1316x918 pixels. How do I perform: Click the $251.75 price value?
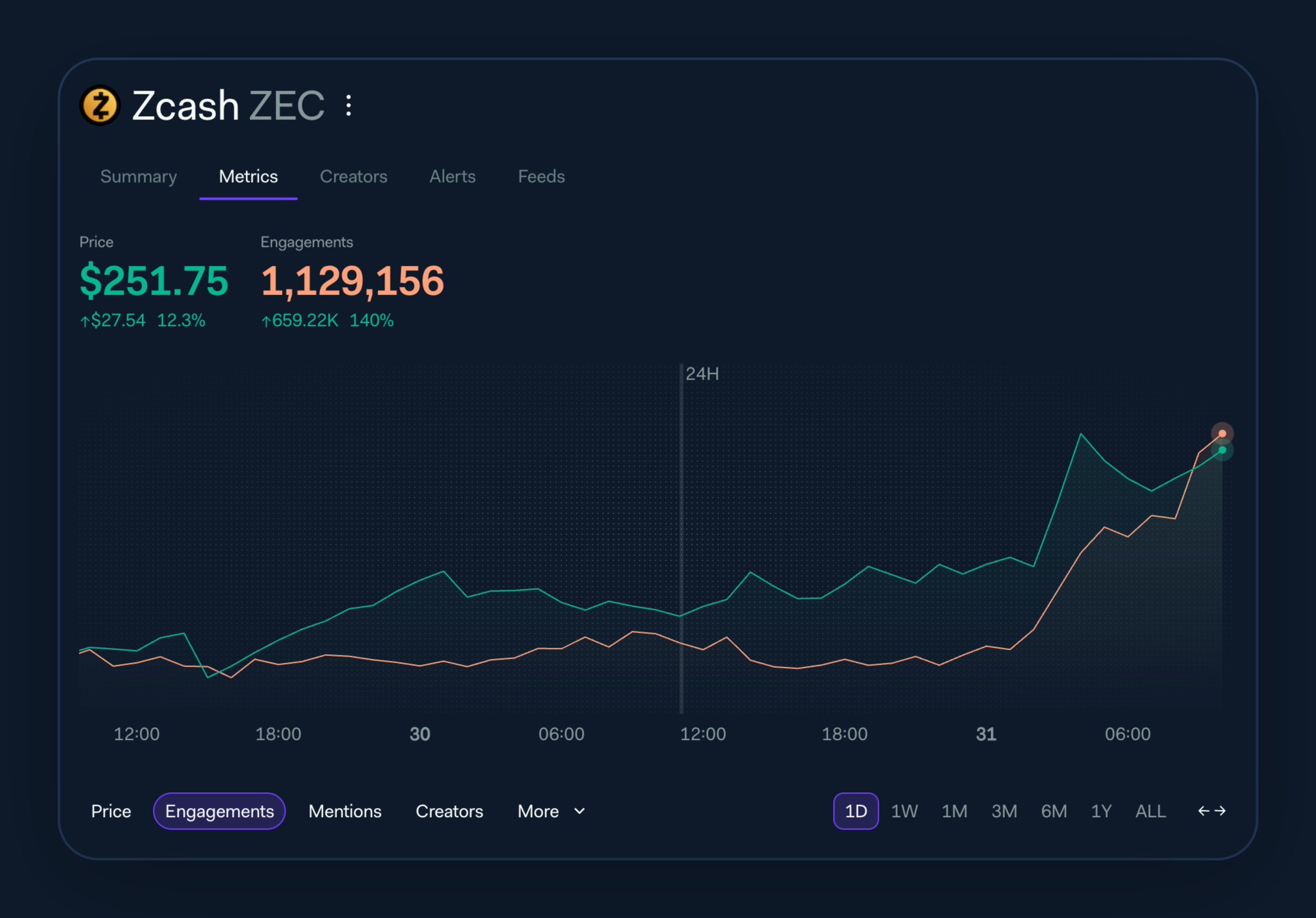[154, 281]
